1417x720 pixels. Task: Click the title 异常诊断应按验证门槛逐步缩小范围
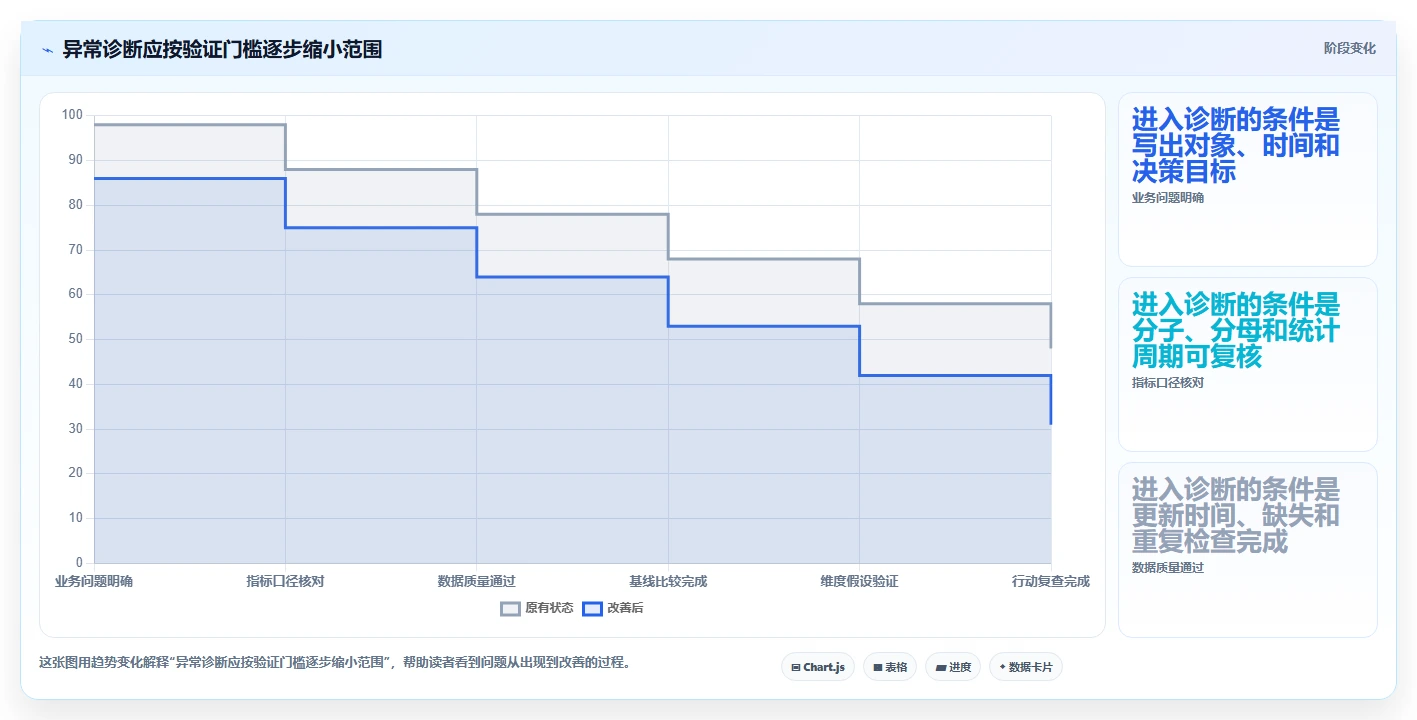click(x=222, y=50)
